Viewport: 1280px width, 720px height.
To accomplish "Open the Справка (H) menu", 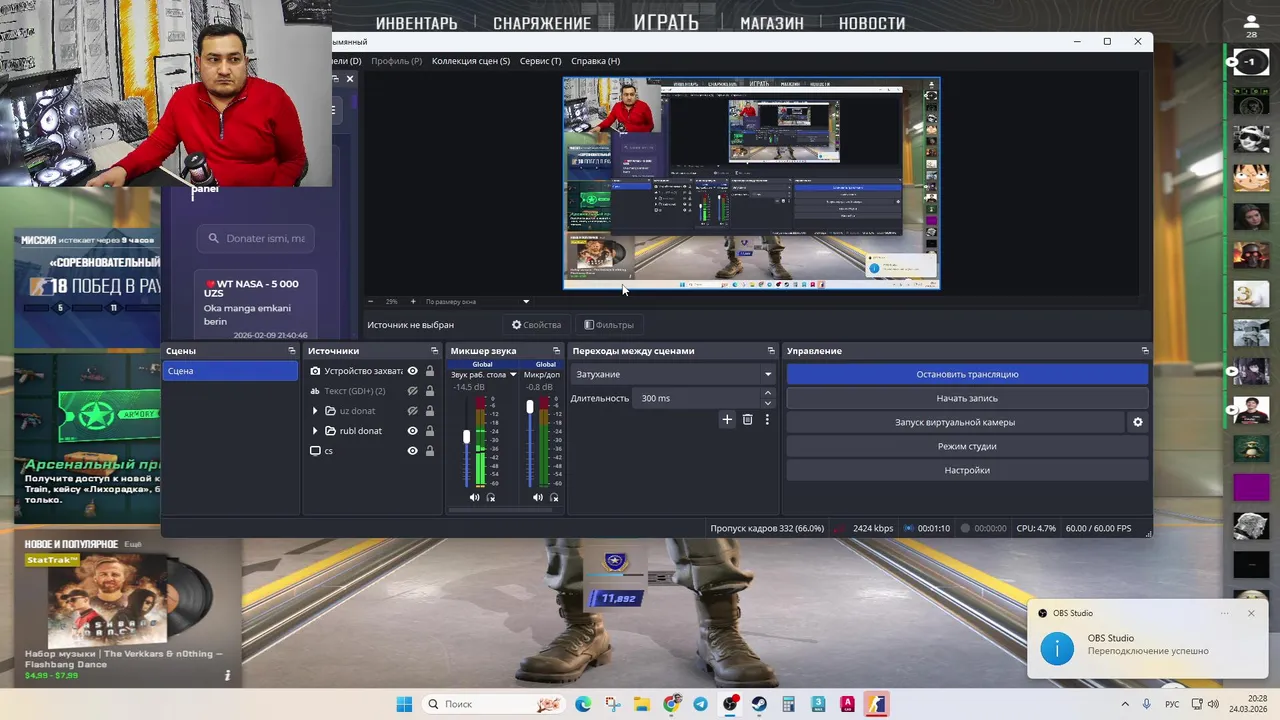I will point(596,61).
